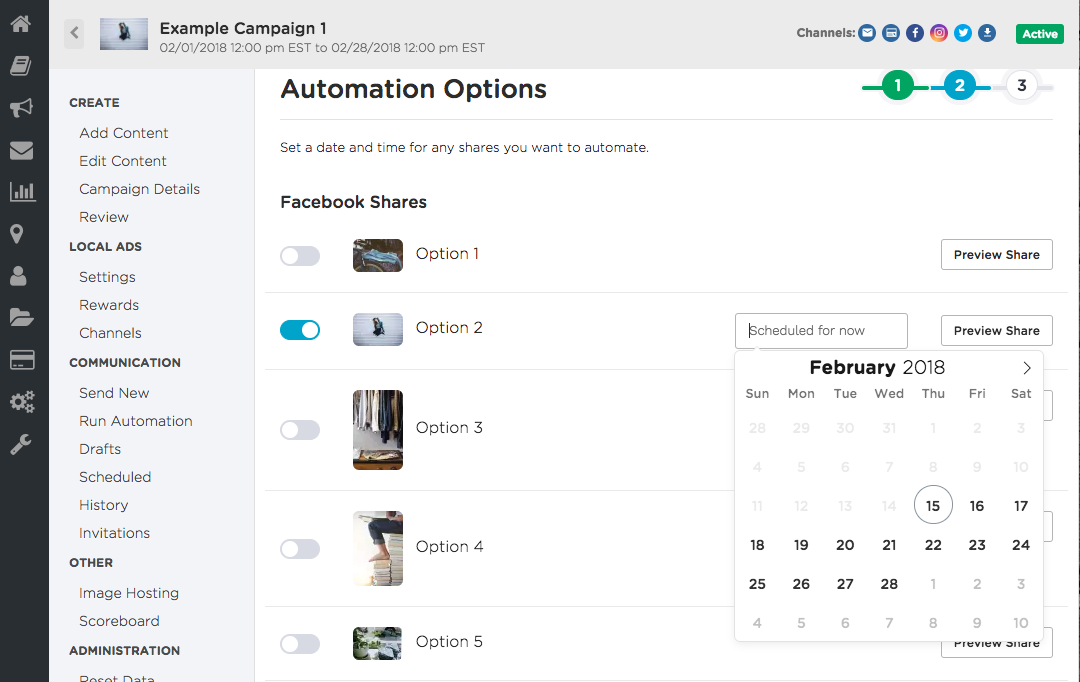Click the Facebook channel icon

pos(915,32)
